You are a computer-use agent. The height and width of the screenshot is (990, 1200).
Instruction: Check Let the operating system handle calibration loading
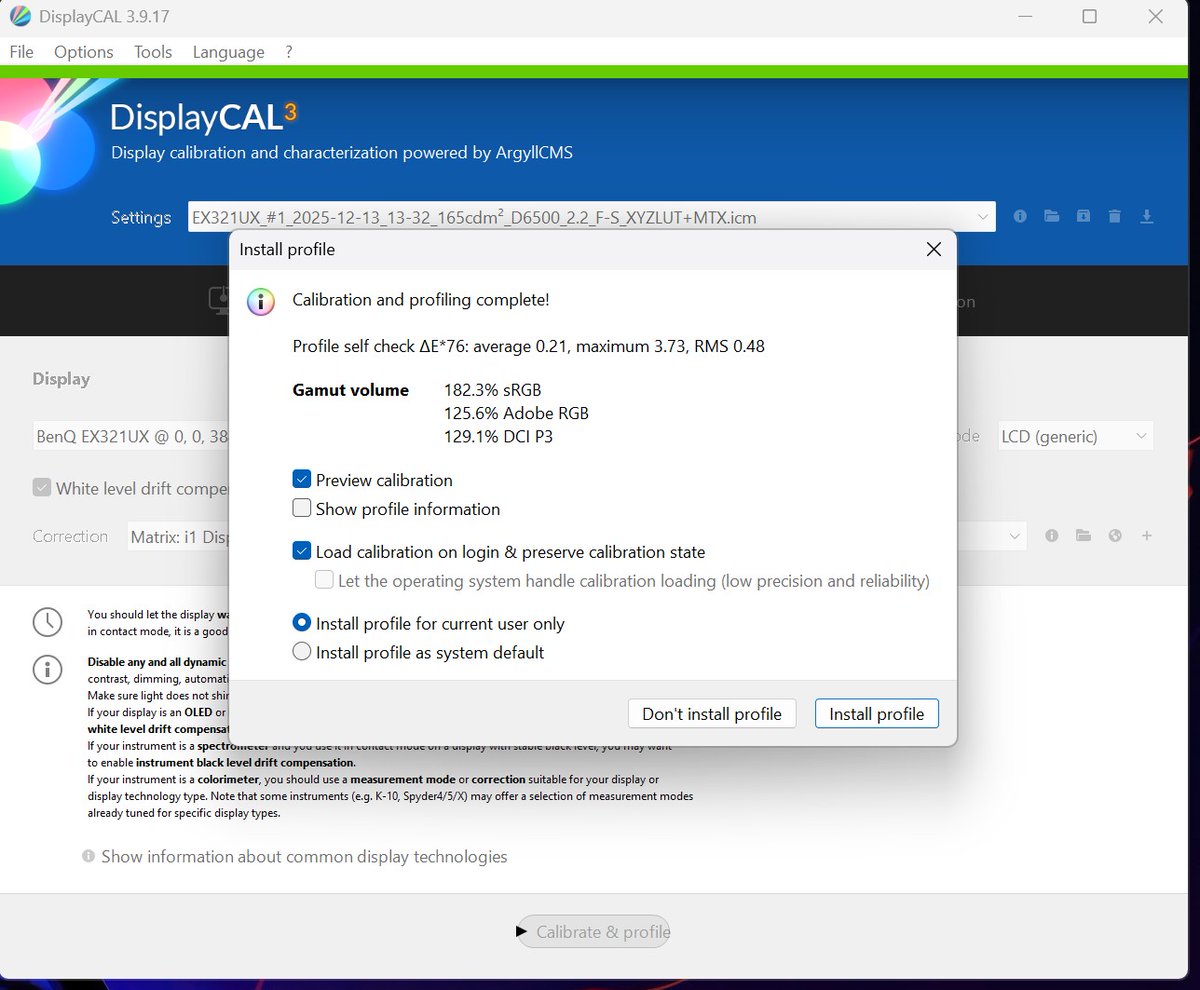tap(324, 580)
